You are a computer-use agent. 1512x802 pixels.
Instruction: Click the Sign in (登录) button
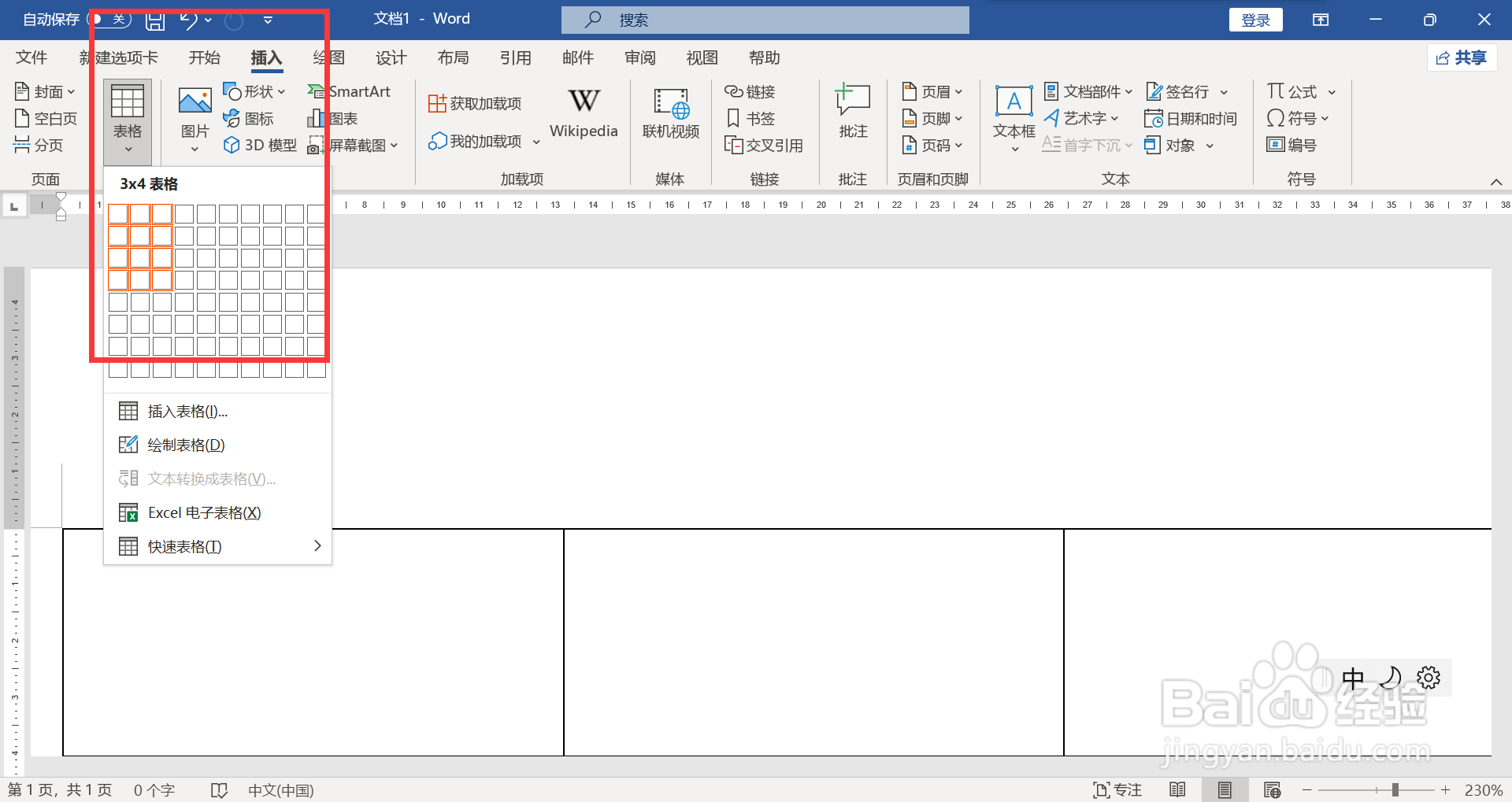(x=1256, y=20)
